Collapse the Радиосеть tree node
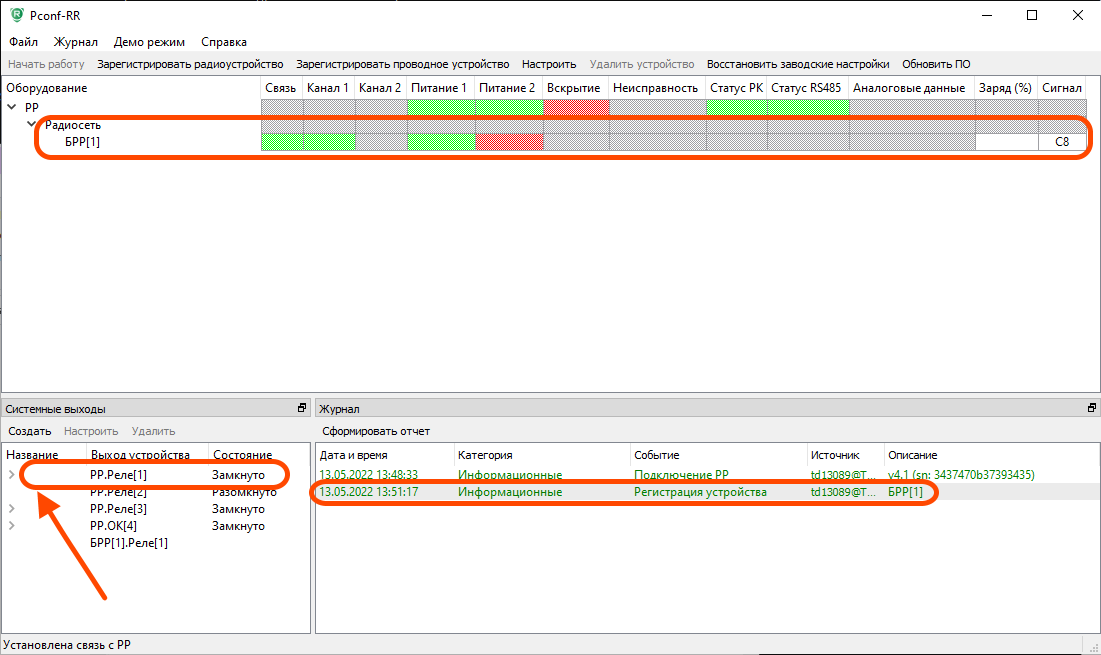 (x=32, y=124)
